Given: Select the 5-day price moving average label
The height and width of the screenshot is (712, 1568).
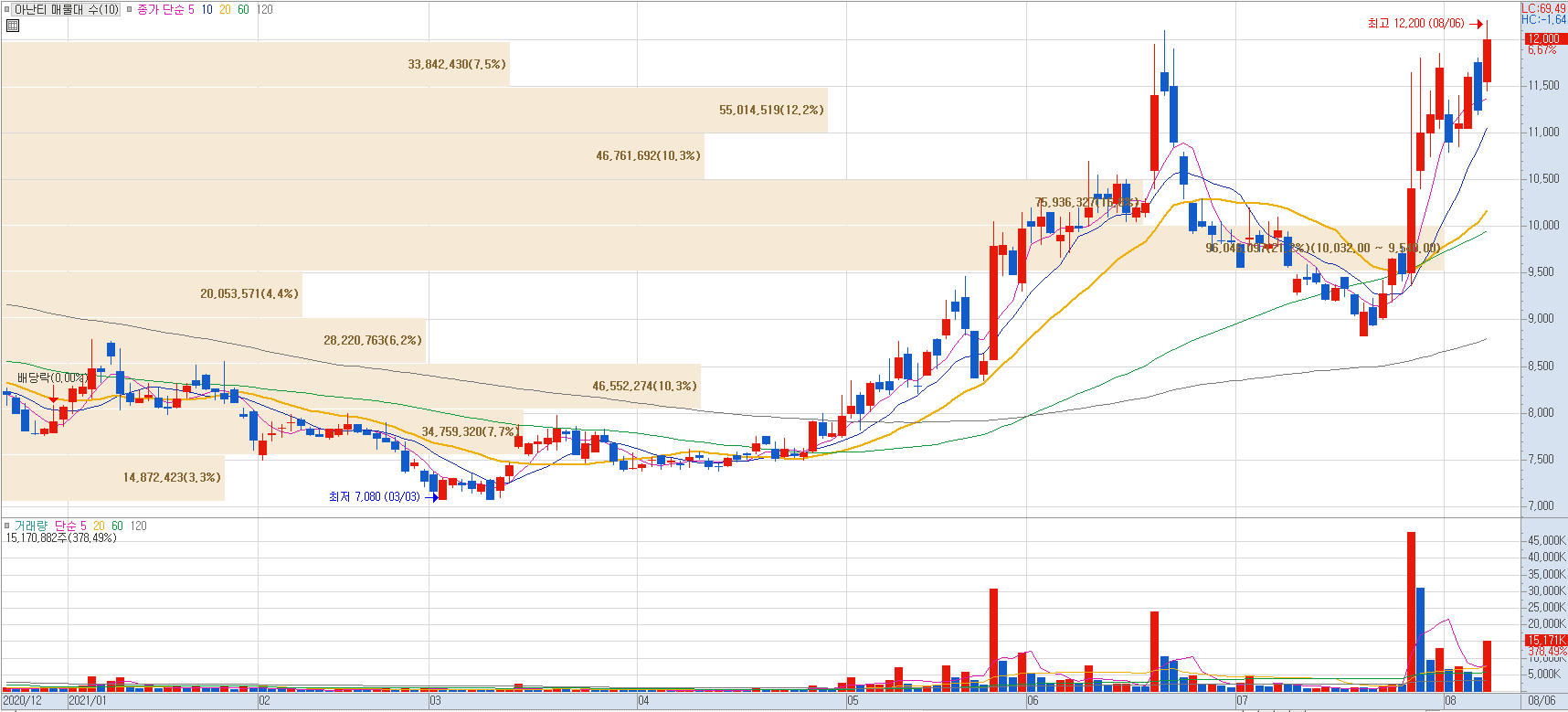Looking at the screenshot, I should pos(191,10).
